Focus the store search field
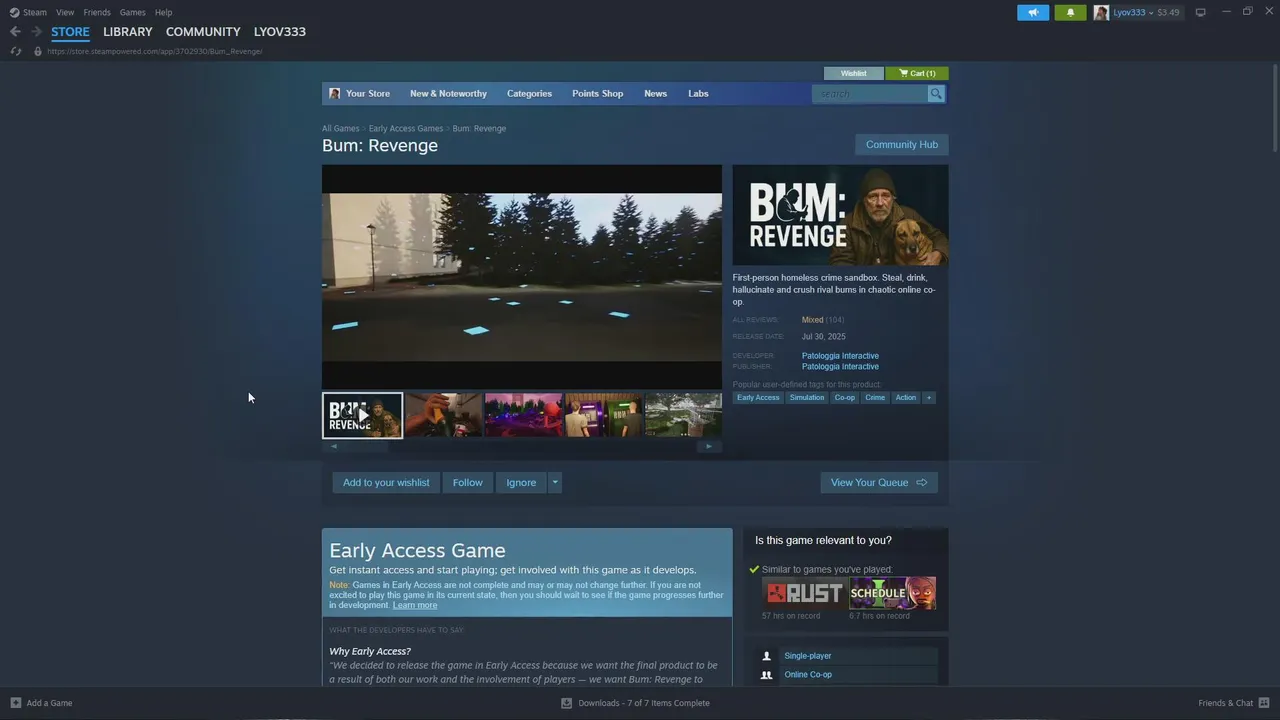The height and width of the screenshot is (720, 1280). pyautogui.click(x=870, y=93)
